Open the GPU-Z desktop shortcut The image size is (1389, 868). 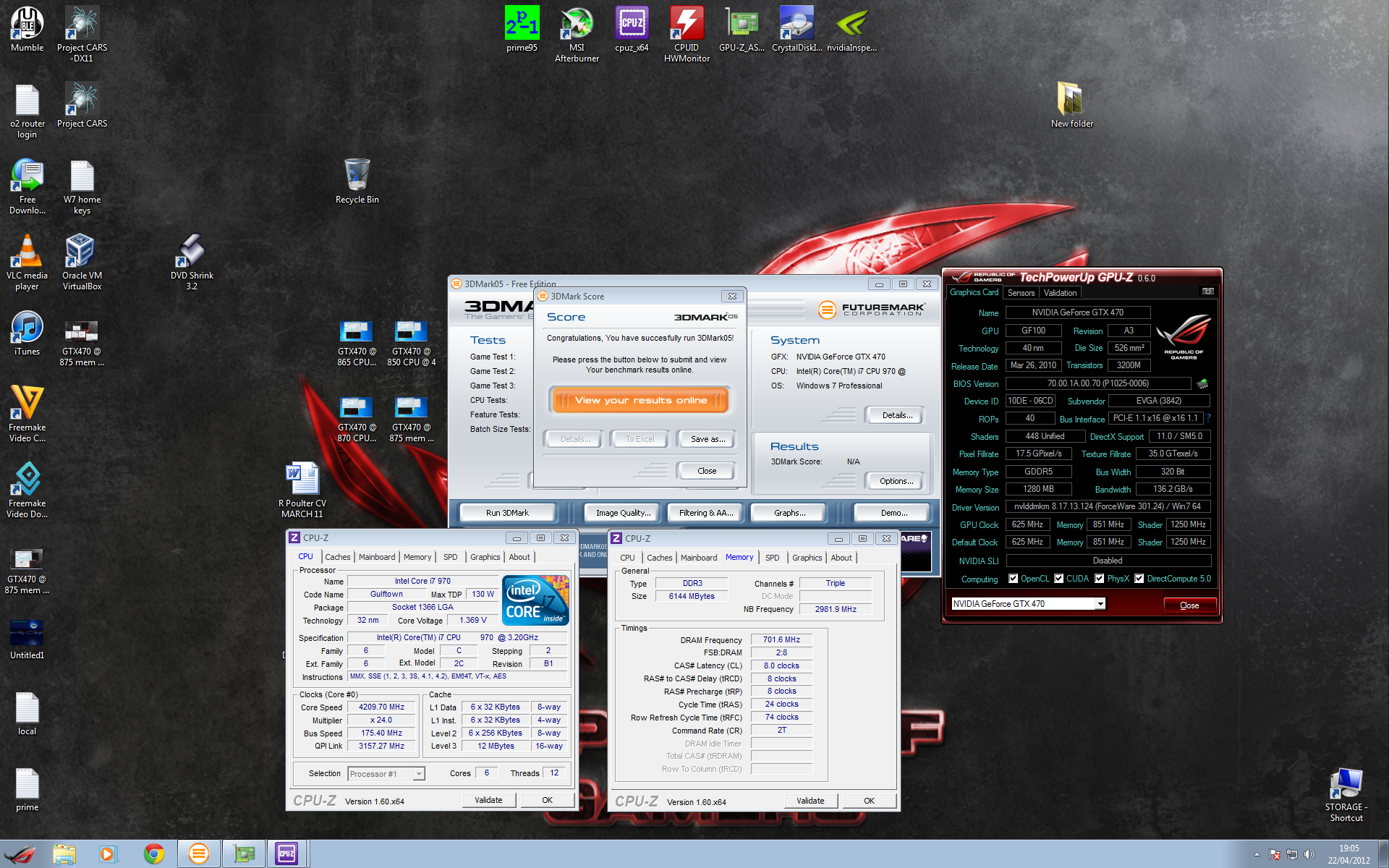[742, 29]
